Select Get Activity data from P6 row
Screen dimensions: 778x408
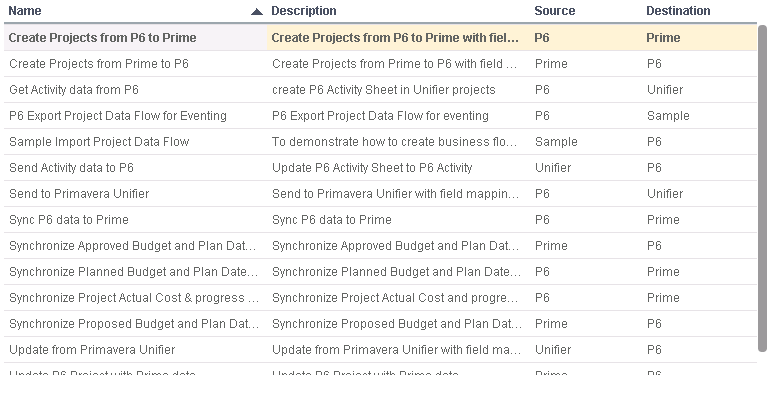pos(73,90)
